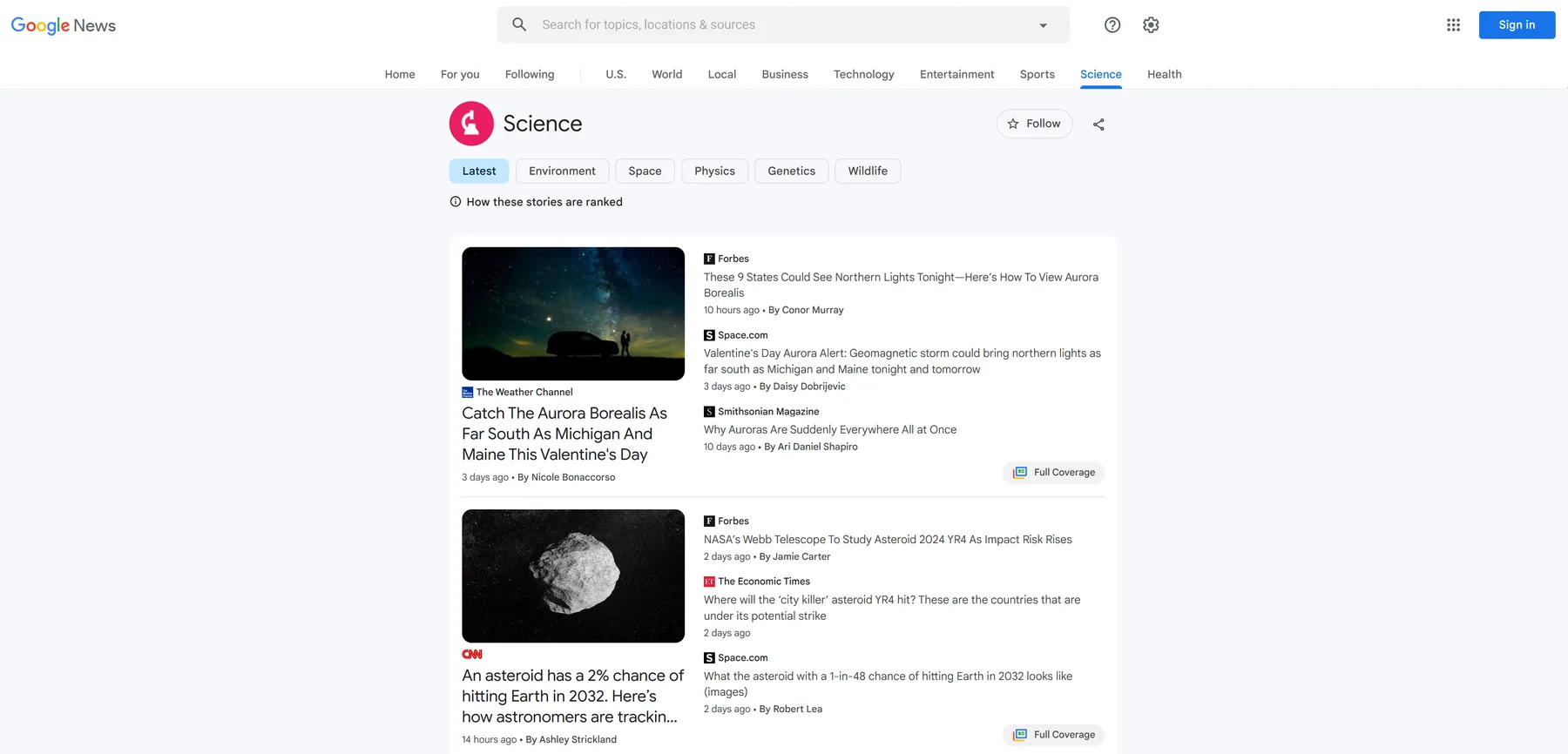Click Forbes icon above Northern Lights story
This screenshot has width=1568, height=754.
[709, 259]
